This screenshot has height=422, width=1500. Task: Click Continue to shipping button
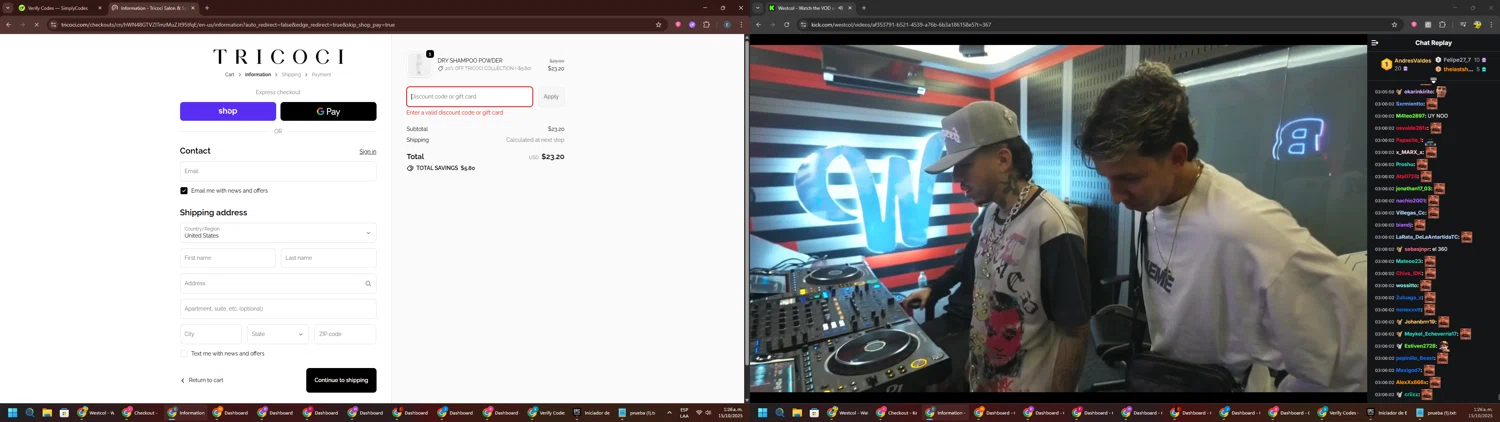coord(341,380)
